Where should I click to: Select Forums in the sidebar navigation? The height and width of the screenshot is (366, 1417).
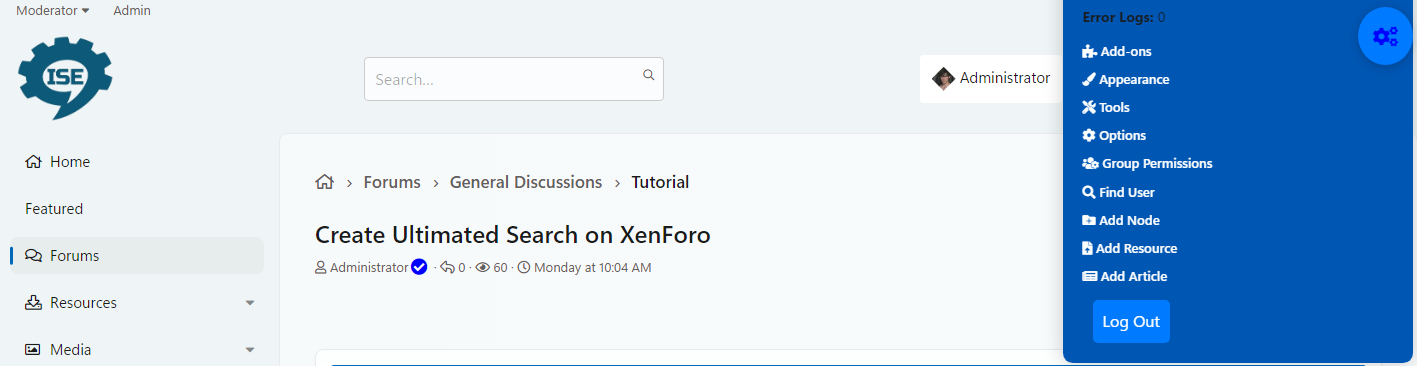pos(137,256)
